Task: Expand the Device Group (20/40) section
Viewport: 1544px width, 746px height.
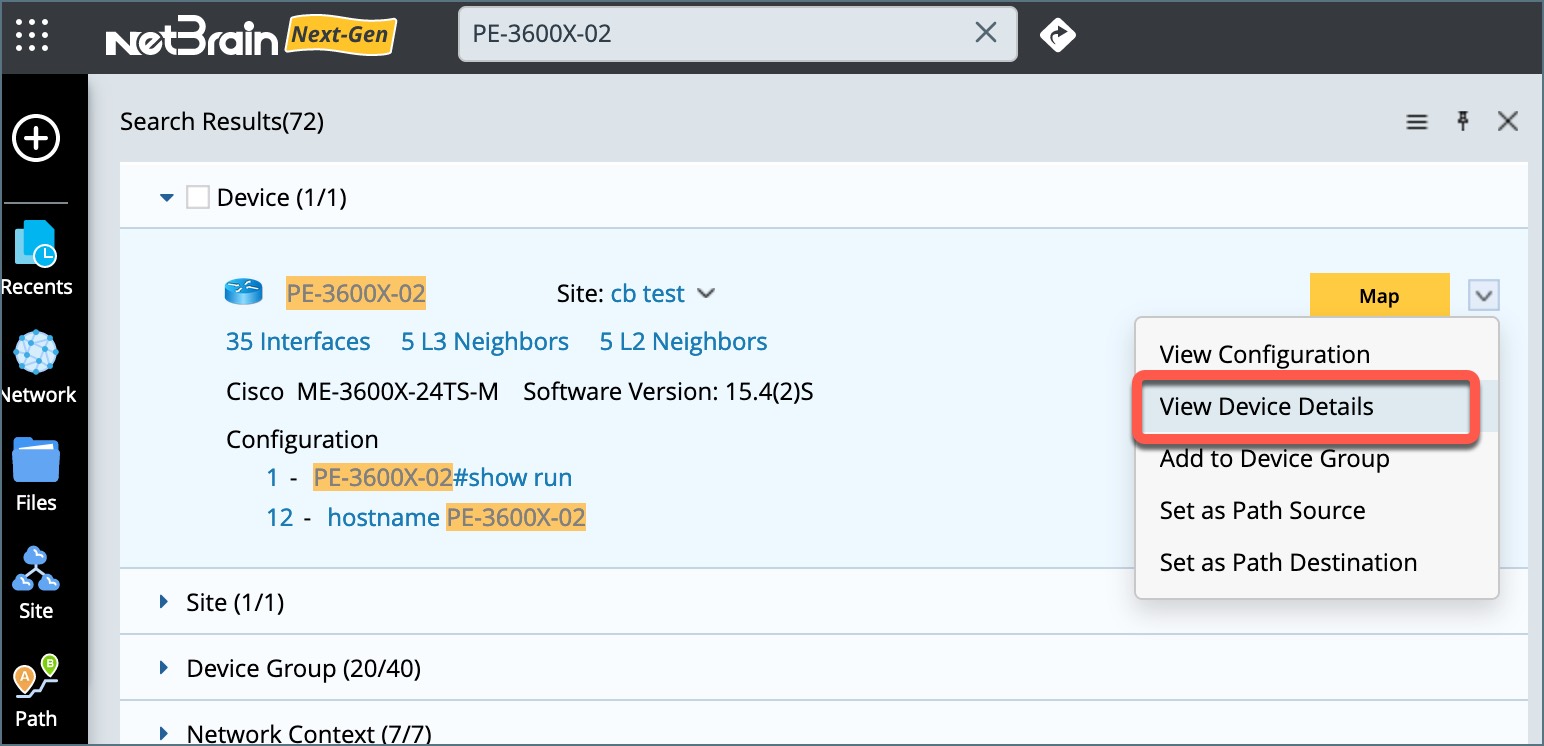Action: [165, 668]
